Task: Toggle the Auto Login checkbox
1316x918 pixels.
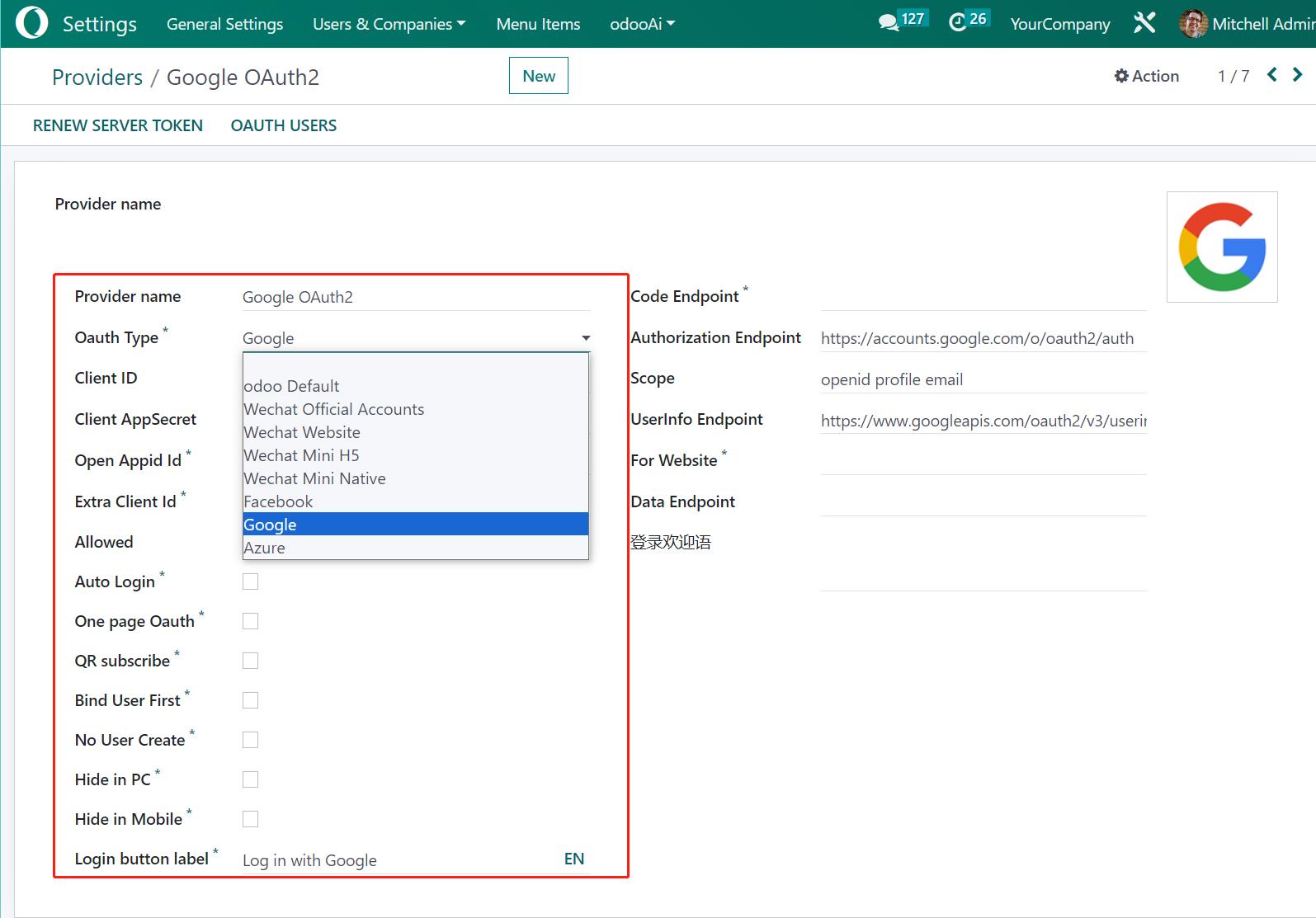Action: tap(250, 581)
